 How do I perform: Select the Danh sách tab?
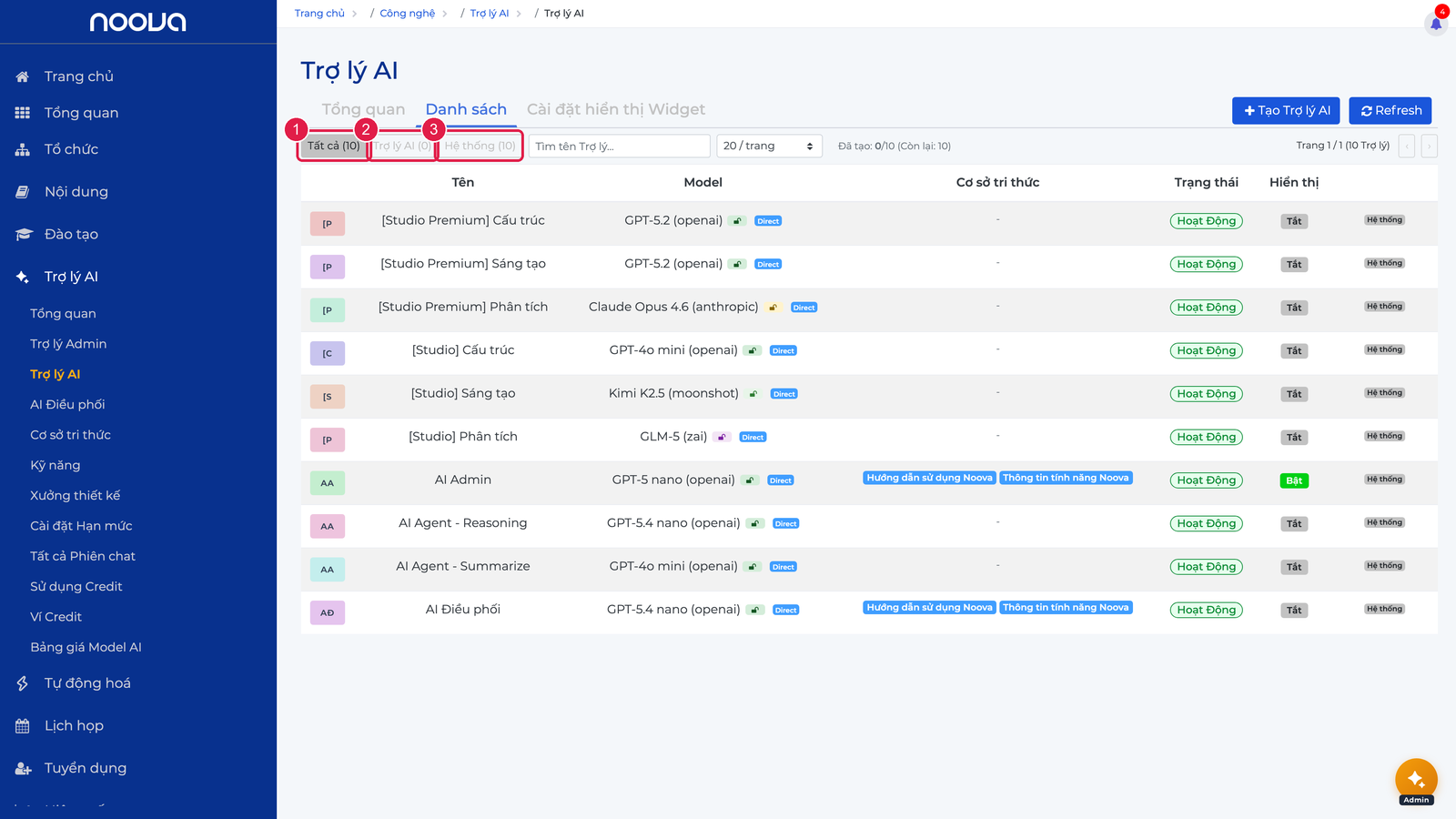(466, 109)
